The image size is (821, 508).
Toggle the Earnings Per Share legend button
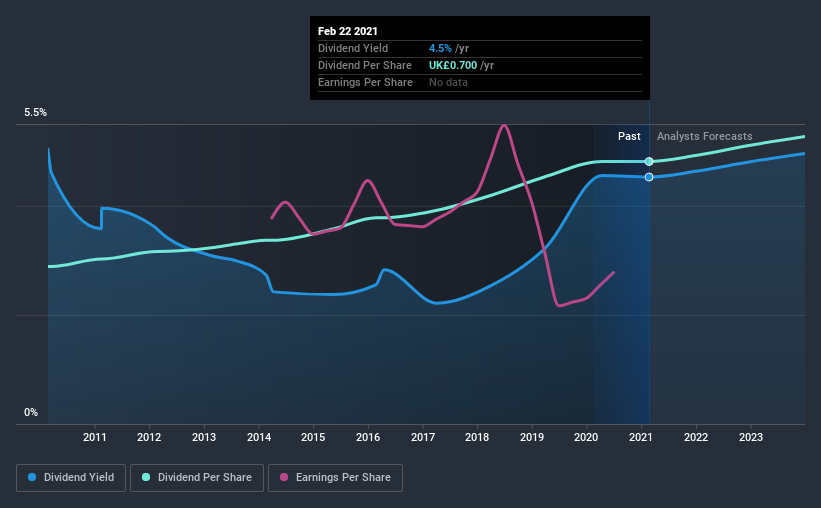pyautogui.click(x=335, y=478)
